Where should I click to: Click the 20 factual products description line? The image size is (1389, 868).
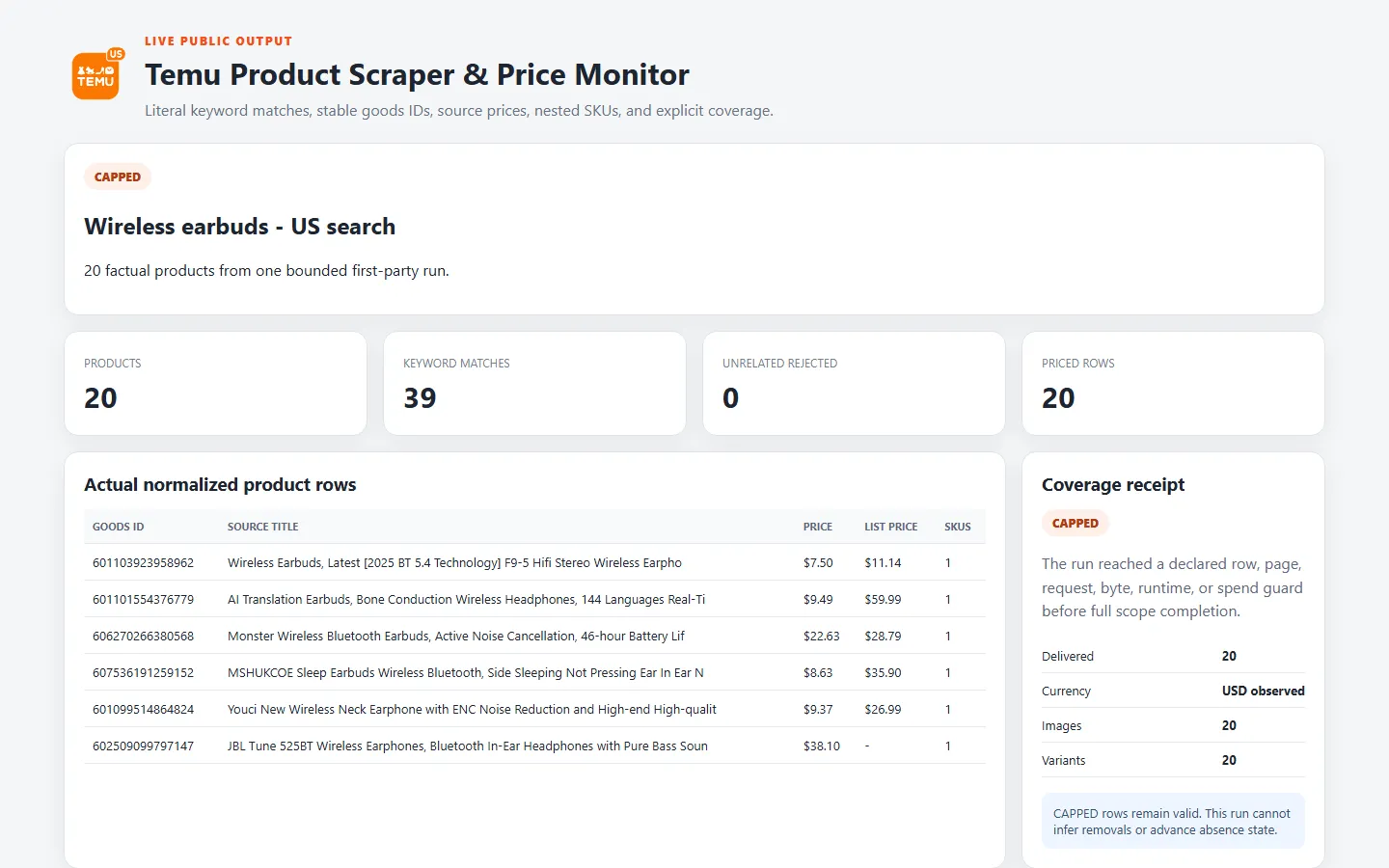[266, 270]
